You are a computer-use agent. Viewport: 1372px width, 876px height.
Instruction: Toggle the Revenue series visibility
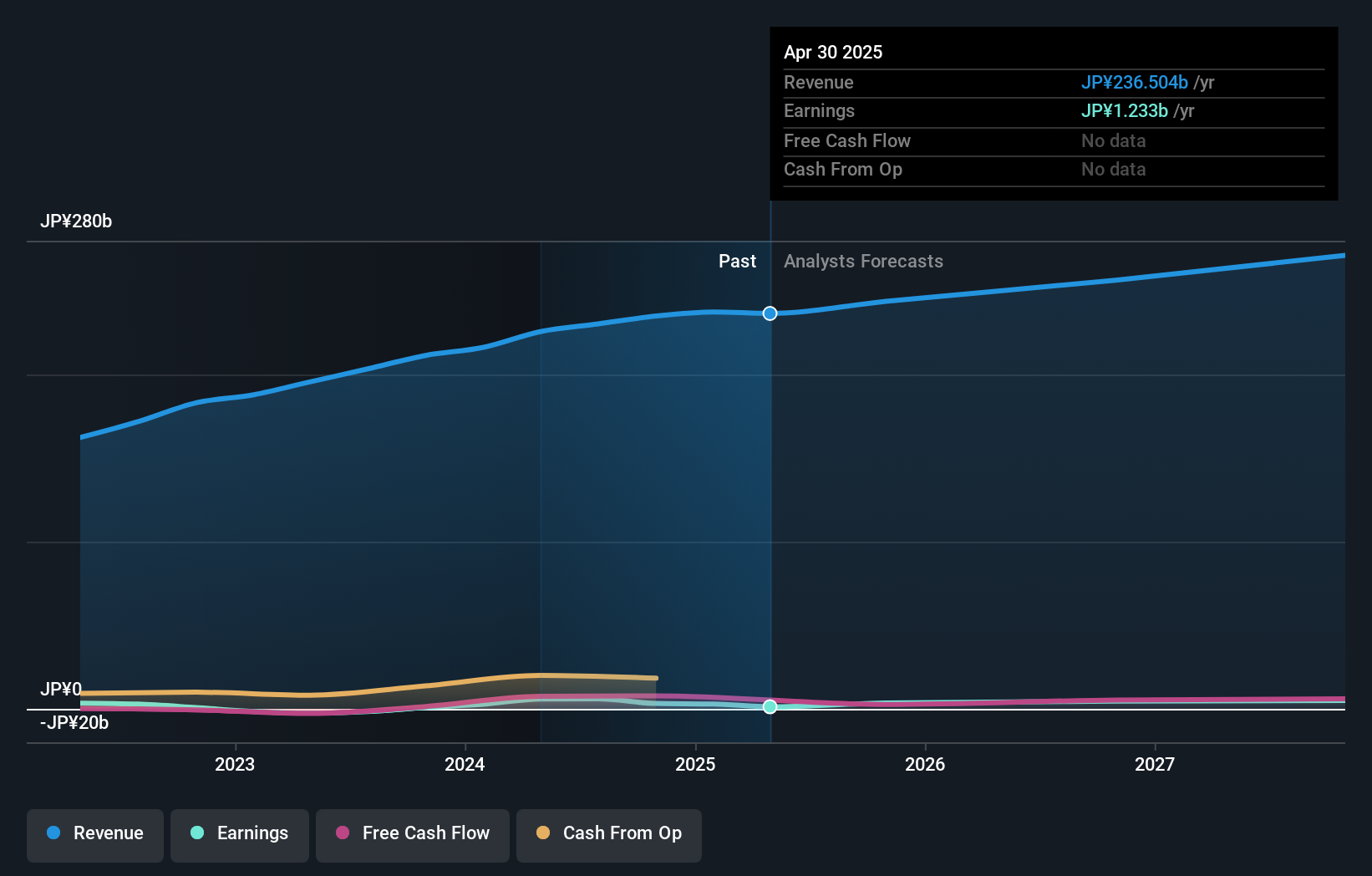coord(94,834)
